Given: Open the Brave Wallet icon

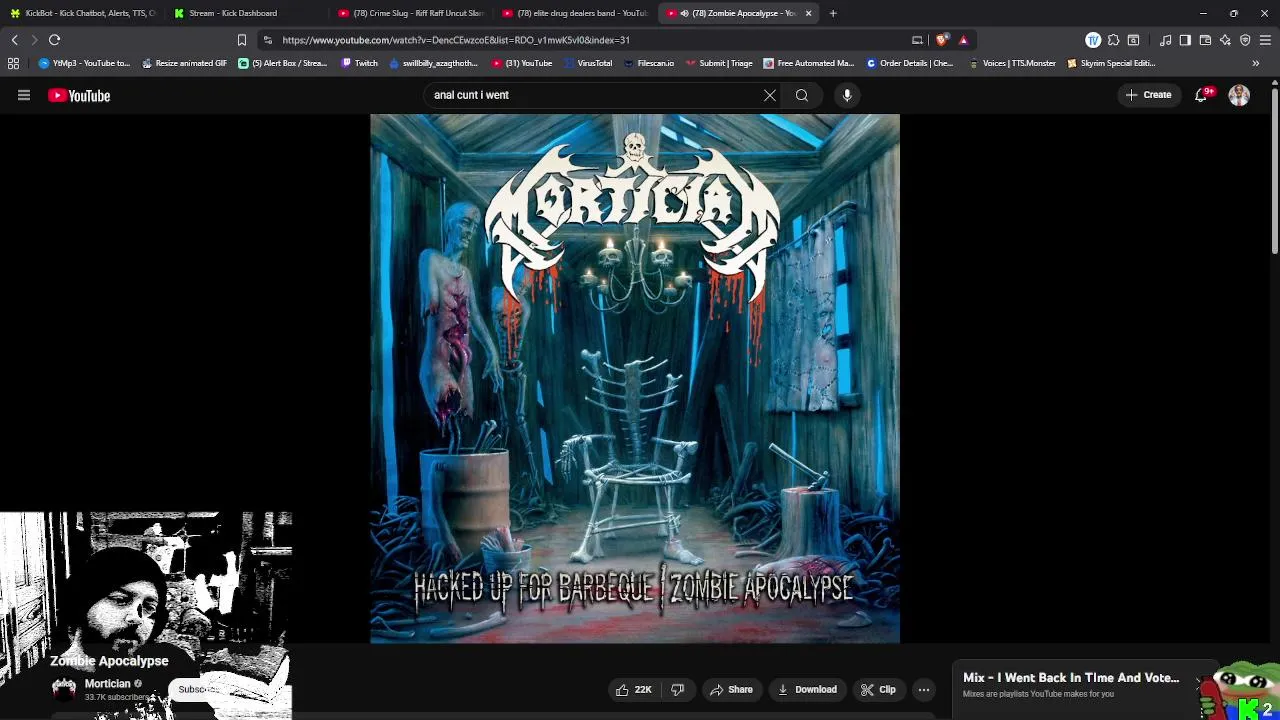Looking at the screenshot, I should [x=1205, y=40].
